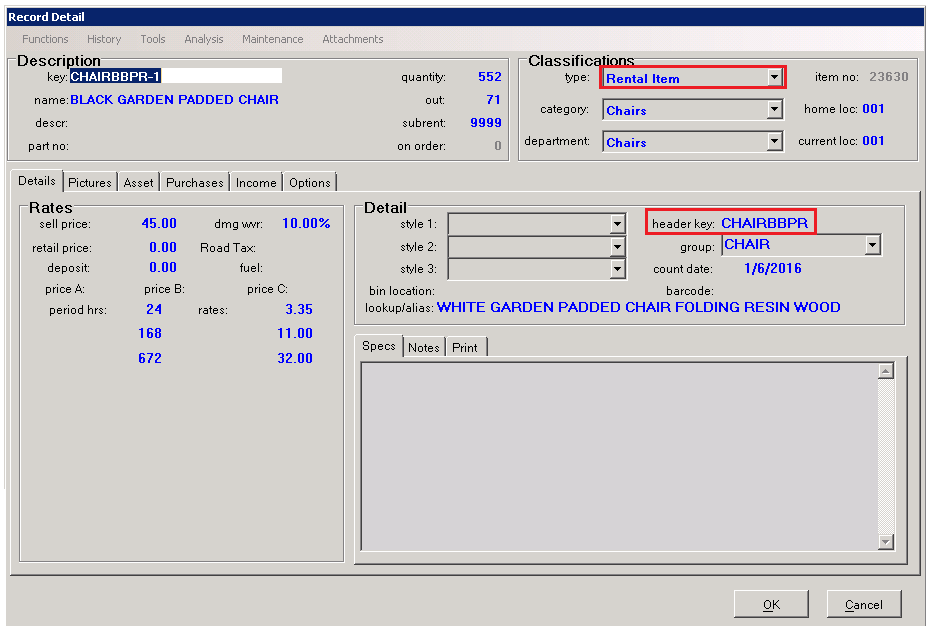Open the Tools menu

[153, 39]
